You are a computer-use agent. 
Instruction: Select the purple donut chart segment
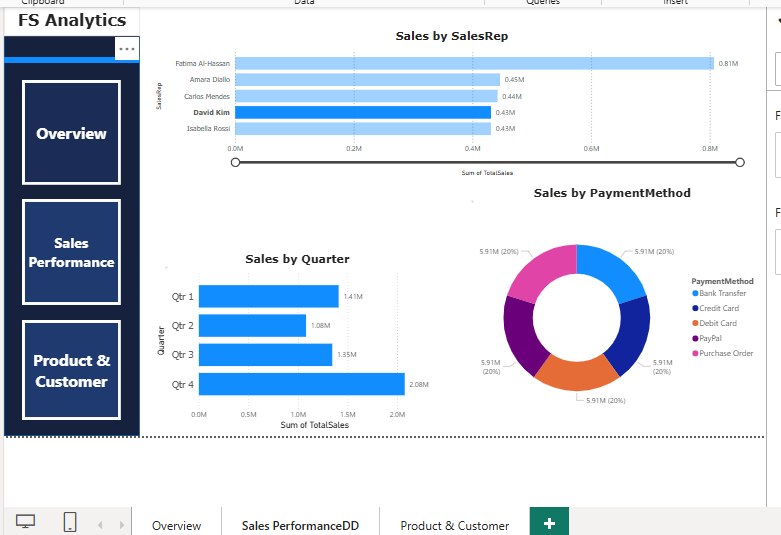point(519,334)
